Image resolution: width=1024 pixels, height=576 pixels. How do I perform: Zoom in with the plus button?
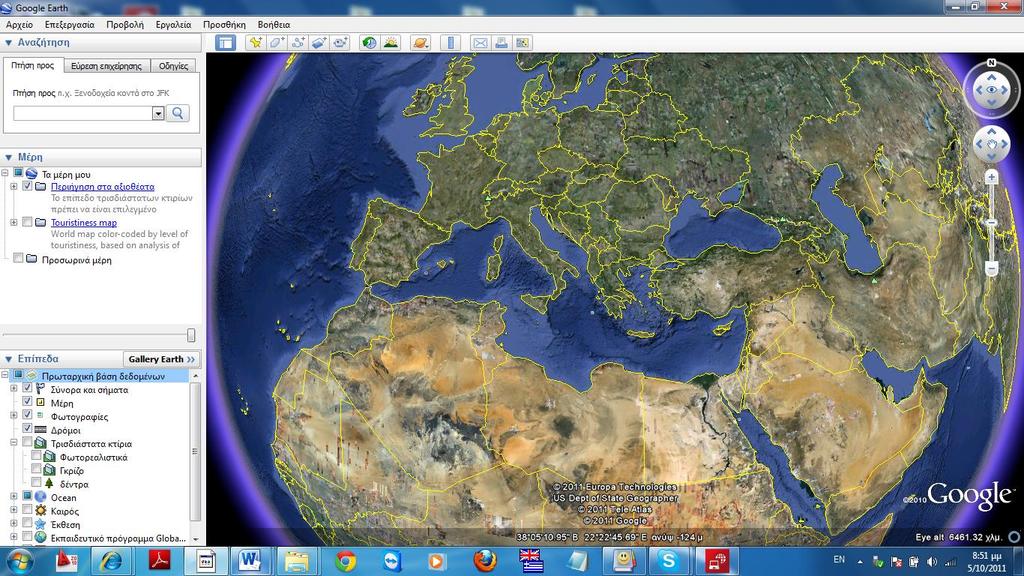[991, 177]
